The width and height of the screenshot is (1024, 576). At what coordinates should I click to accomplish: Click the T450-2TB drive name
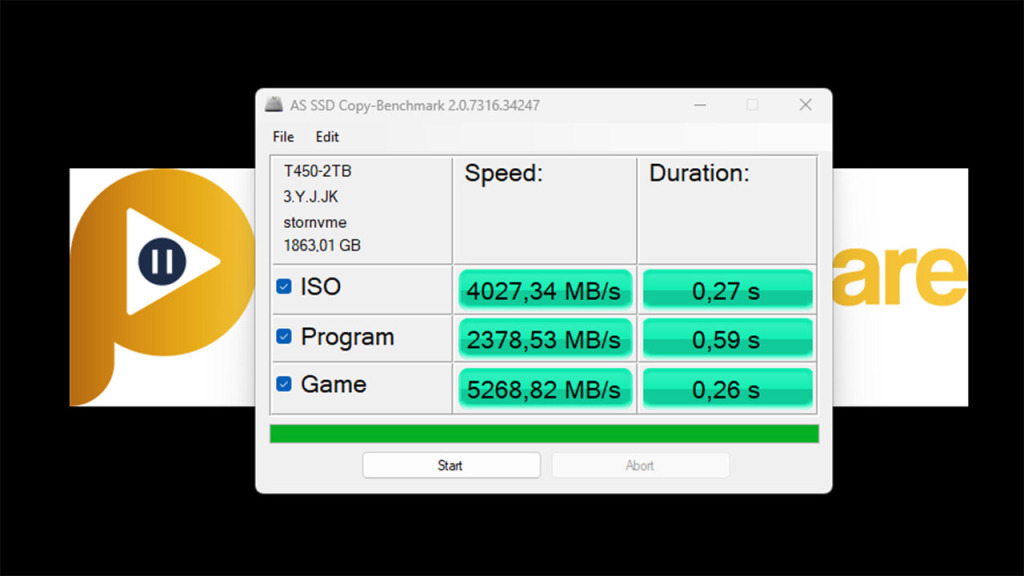[317, 171]
